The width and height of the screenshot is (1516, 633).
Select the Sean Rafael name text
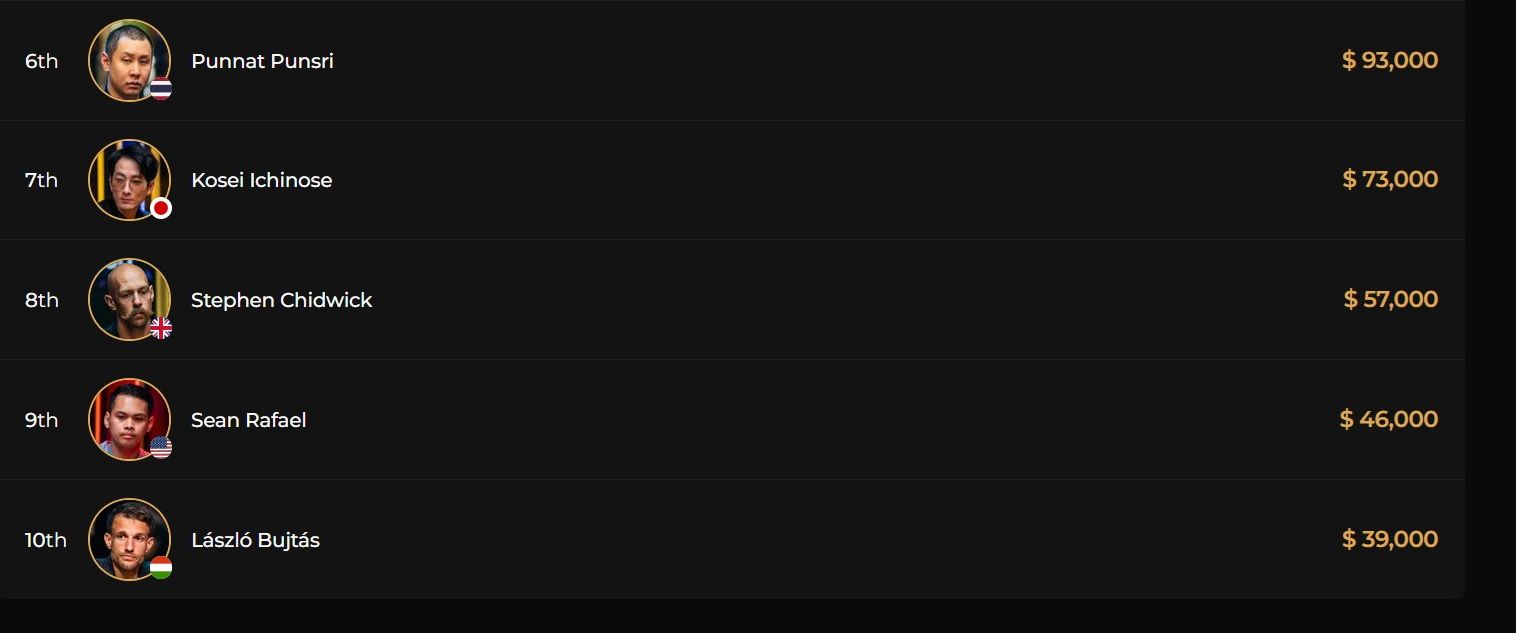point(248,420)
